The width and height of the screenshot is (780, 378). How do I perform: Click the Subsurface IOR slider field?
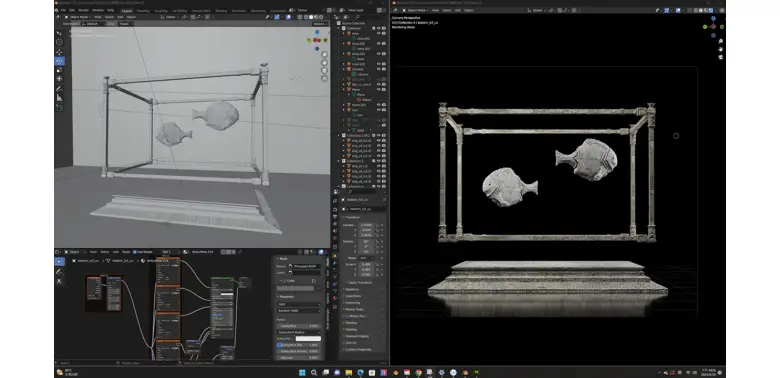298,345
